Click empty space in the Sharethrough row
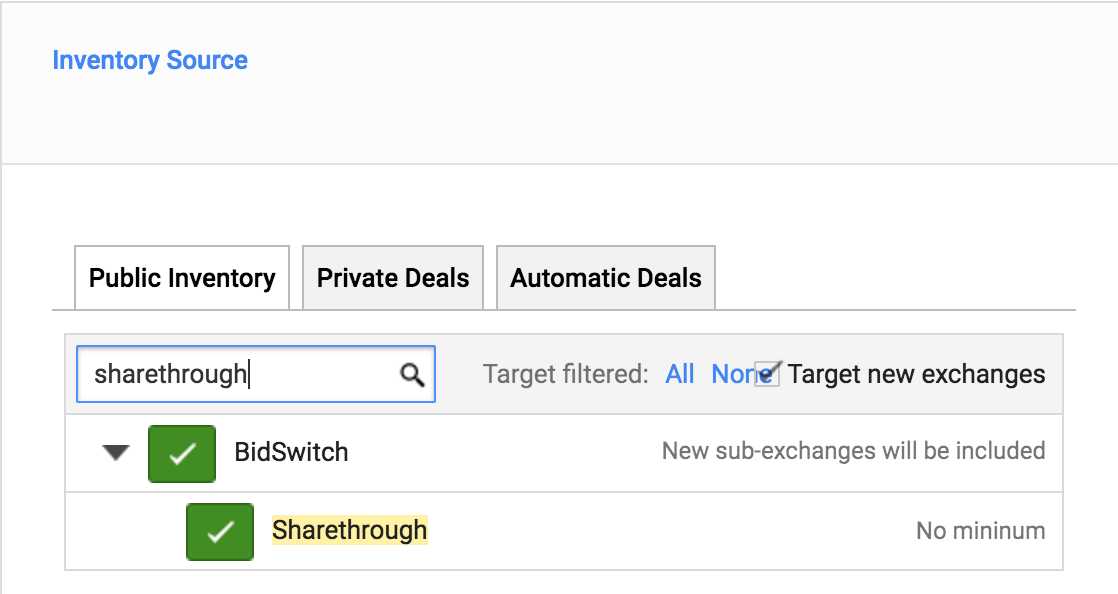 pyautogui.click(x=670, y=531)
